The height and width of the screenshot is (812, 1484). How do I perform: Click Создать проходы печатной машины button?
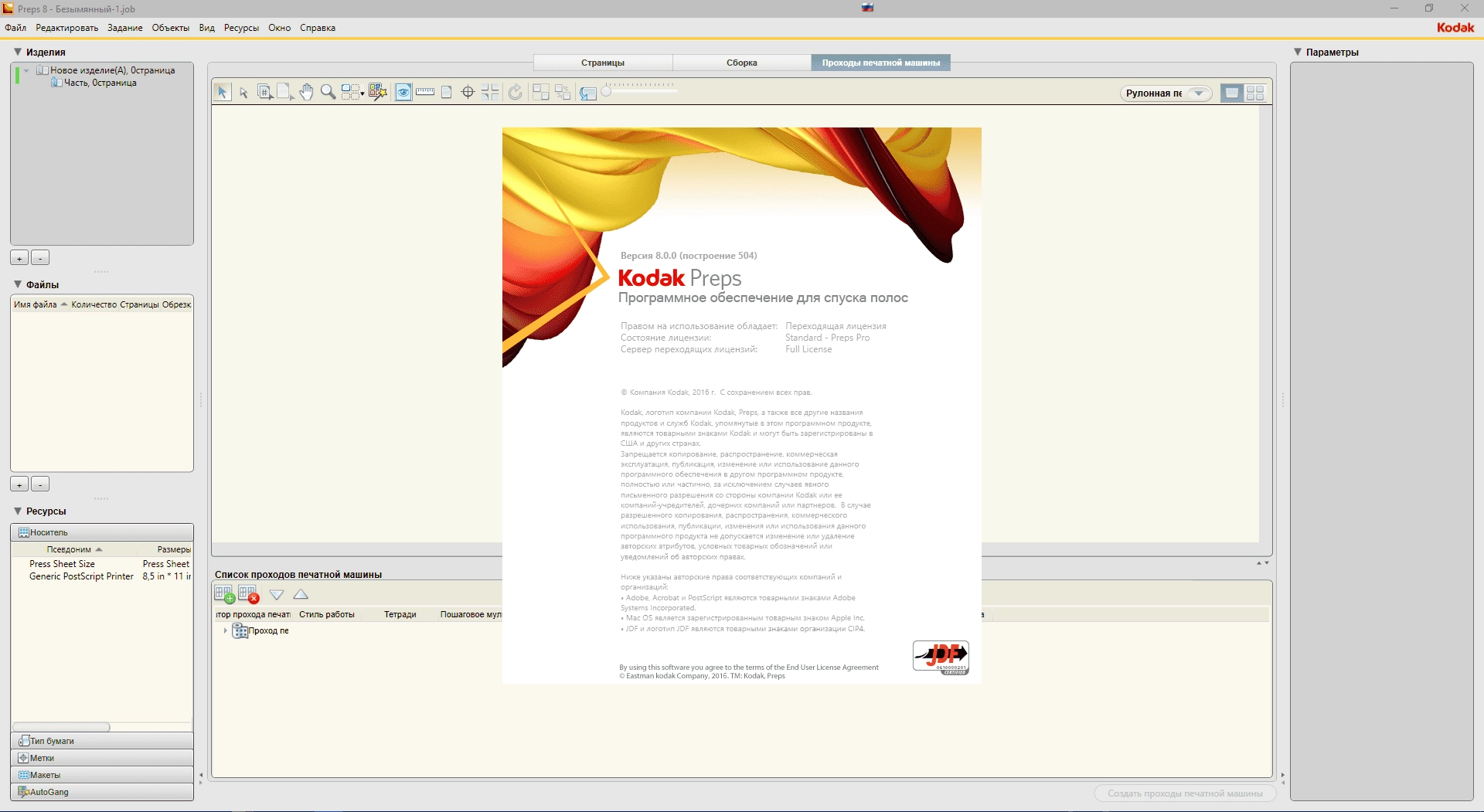tap(1185, 793)
